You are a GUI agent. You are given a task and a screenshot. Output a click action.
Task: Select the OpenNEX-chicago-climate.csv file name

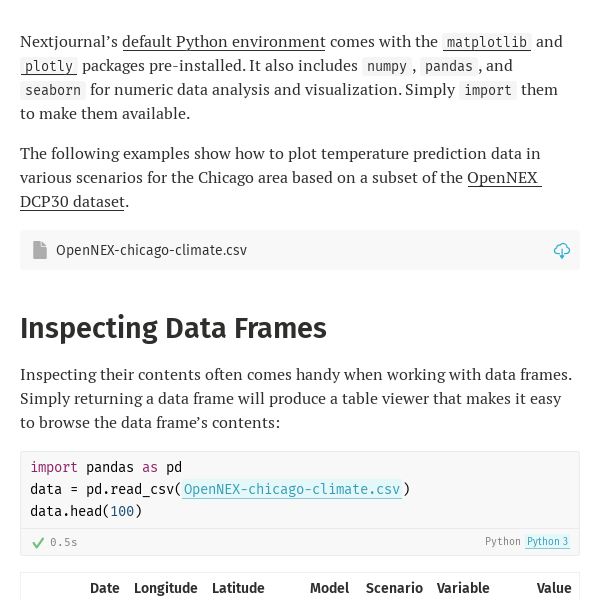[x=151, y=250]
